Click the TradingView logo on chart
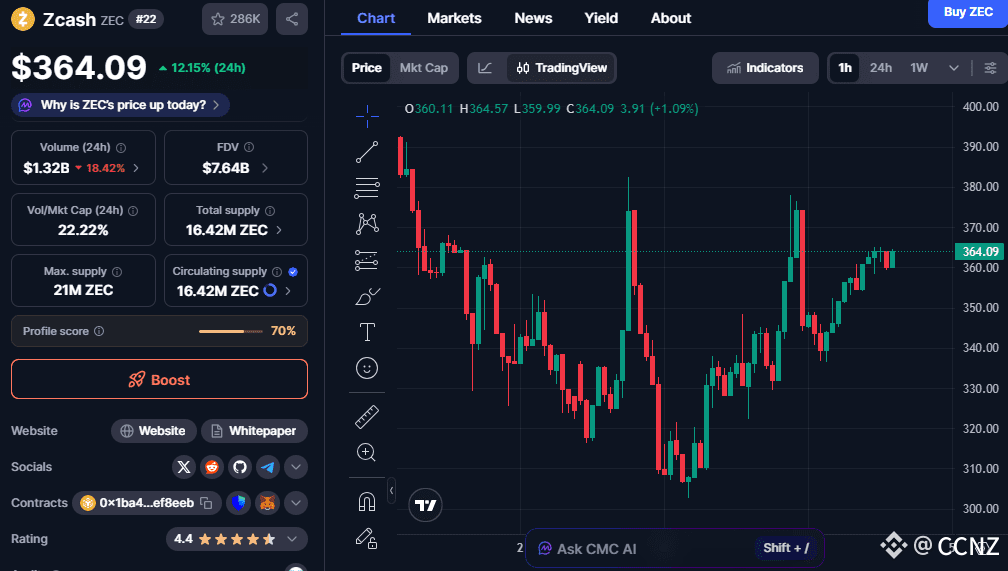The width and height of the screenshot is (1008, 571). 426,505
